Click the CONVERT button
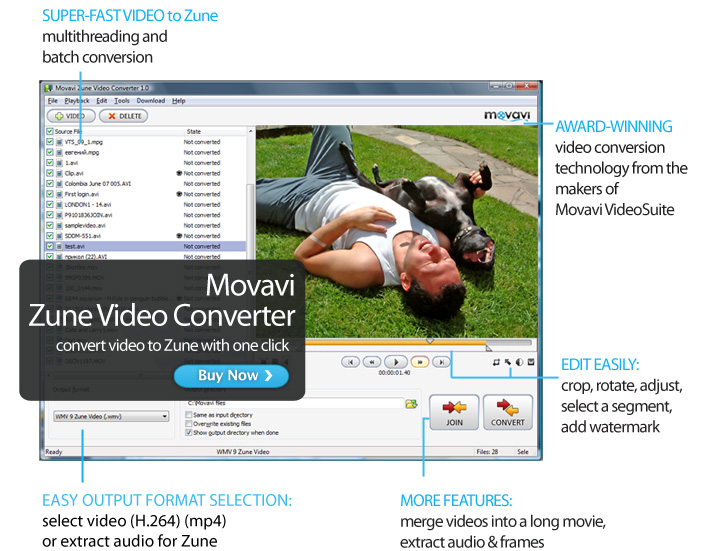Image resolution: width=711 pixels, height=551 pixels. pyautogui.click(x=507, y=412)
